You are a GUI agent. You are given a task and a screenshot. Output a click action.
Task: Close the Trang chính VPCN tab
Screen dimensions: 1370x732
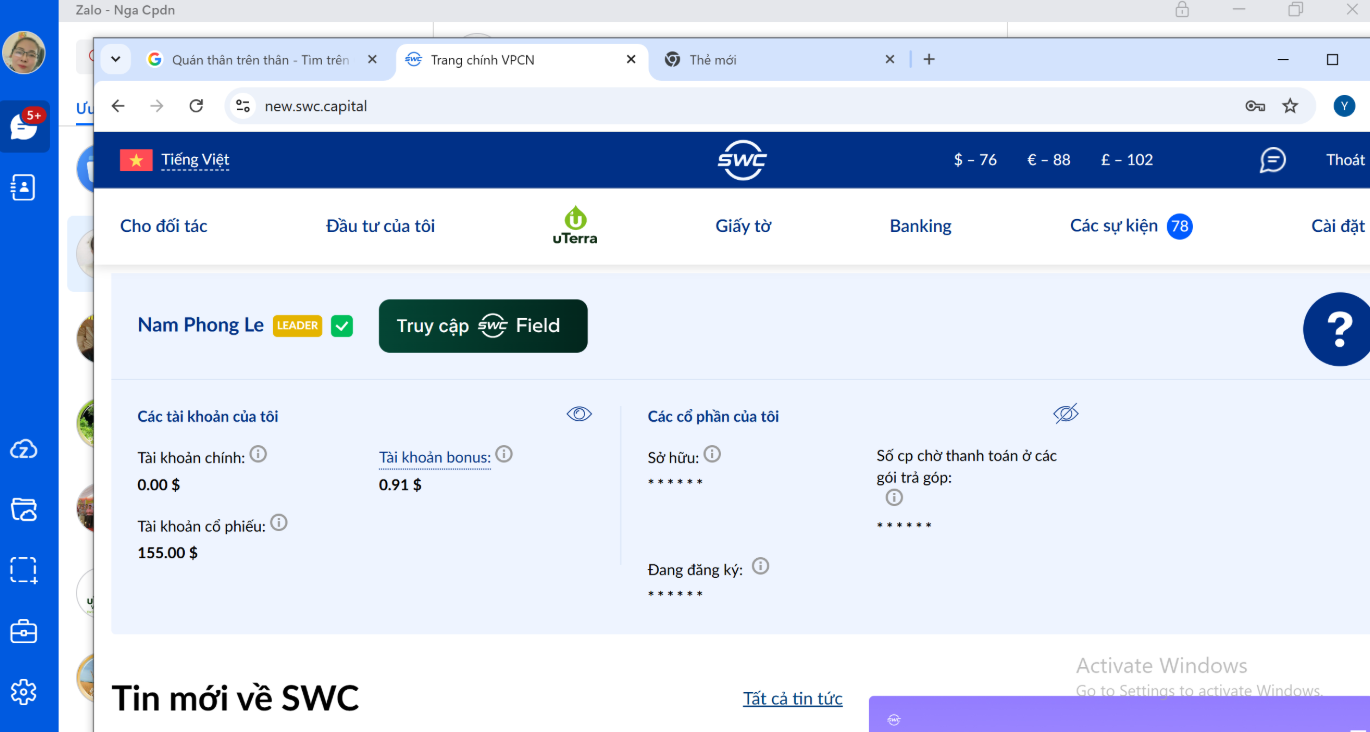pyautogui.click(x=631, y=60)
